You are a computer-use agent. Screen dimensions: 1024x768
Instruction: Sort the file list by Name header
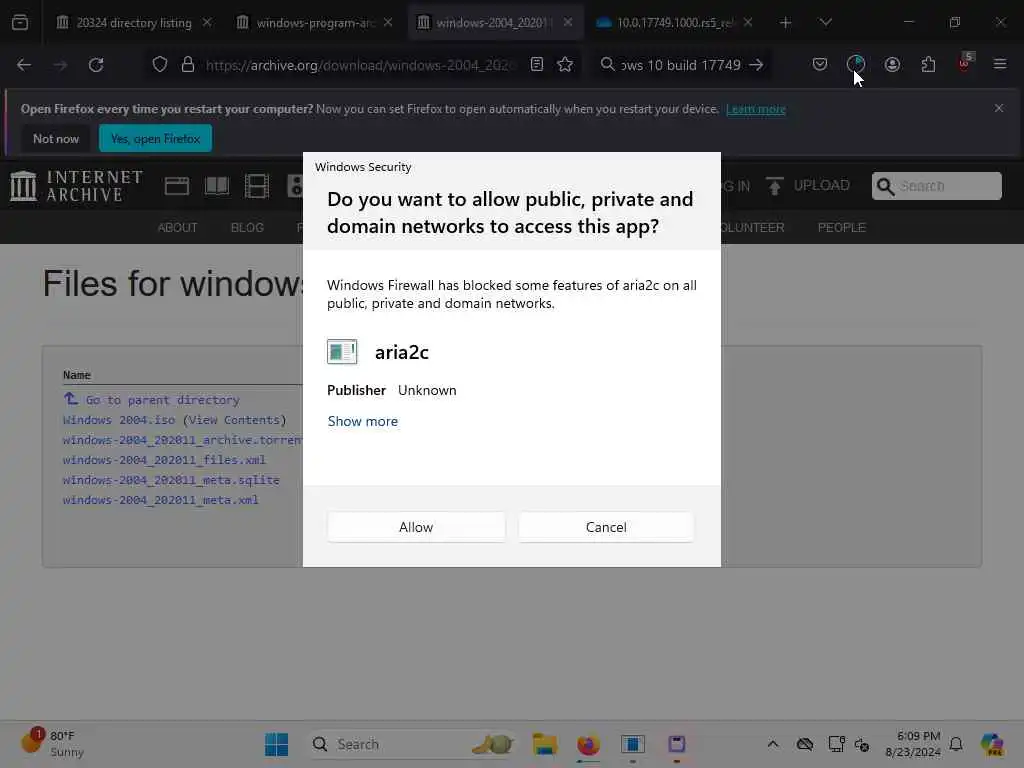[x=77, y=375]
